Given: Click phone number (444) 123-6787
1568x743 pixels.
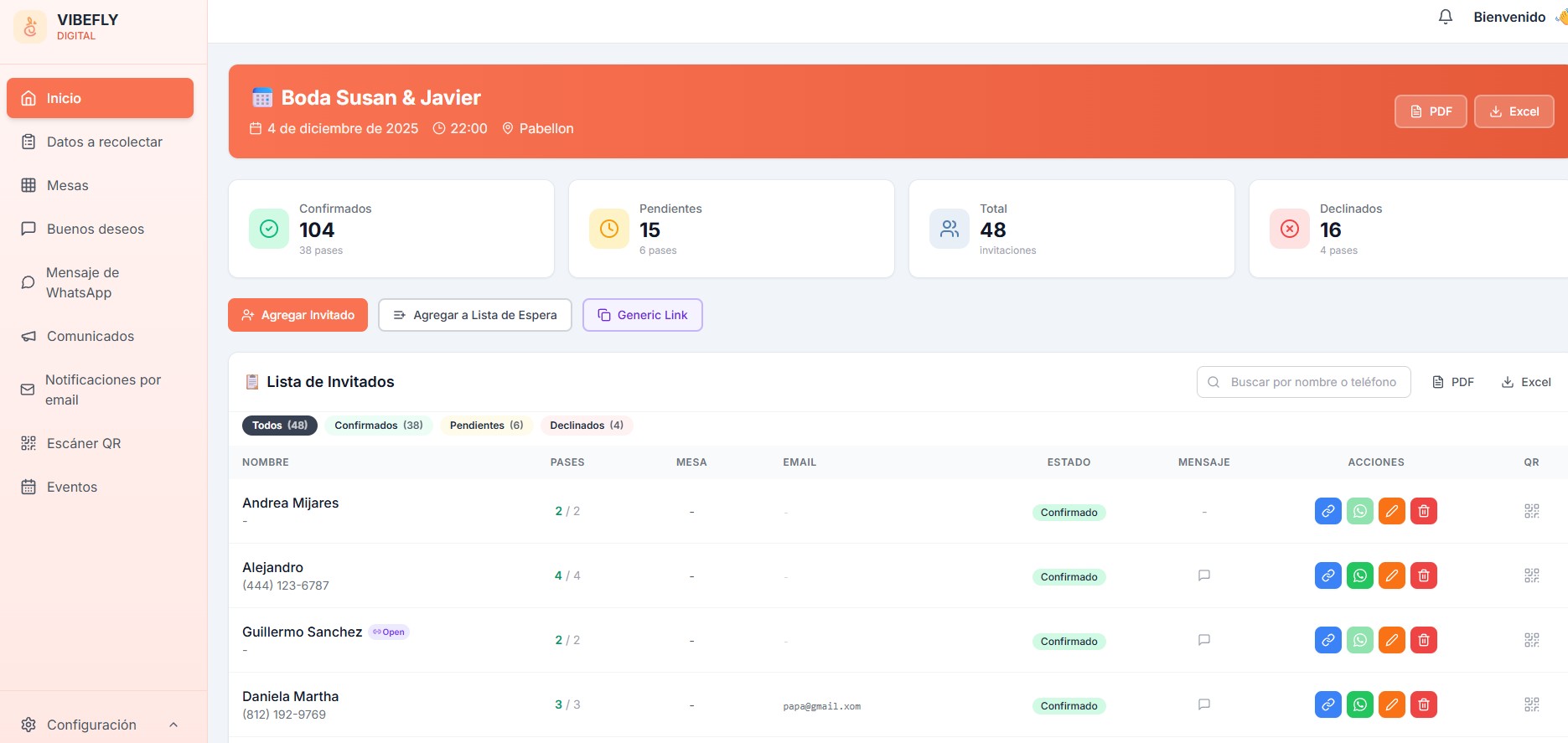Looking at the screenshot, I should (286, 586).
